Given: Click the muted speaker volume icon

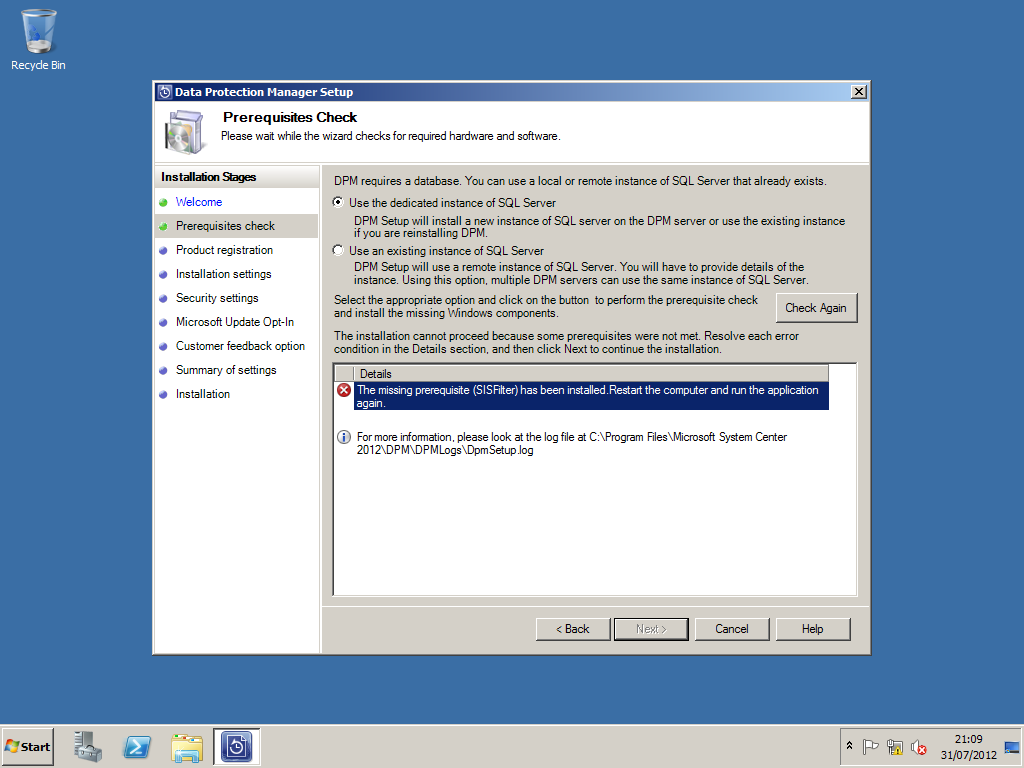Looking at the screenshot, I should [x=919, y=746].
